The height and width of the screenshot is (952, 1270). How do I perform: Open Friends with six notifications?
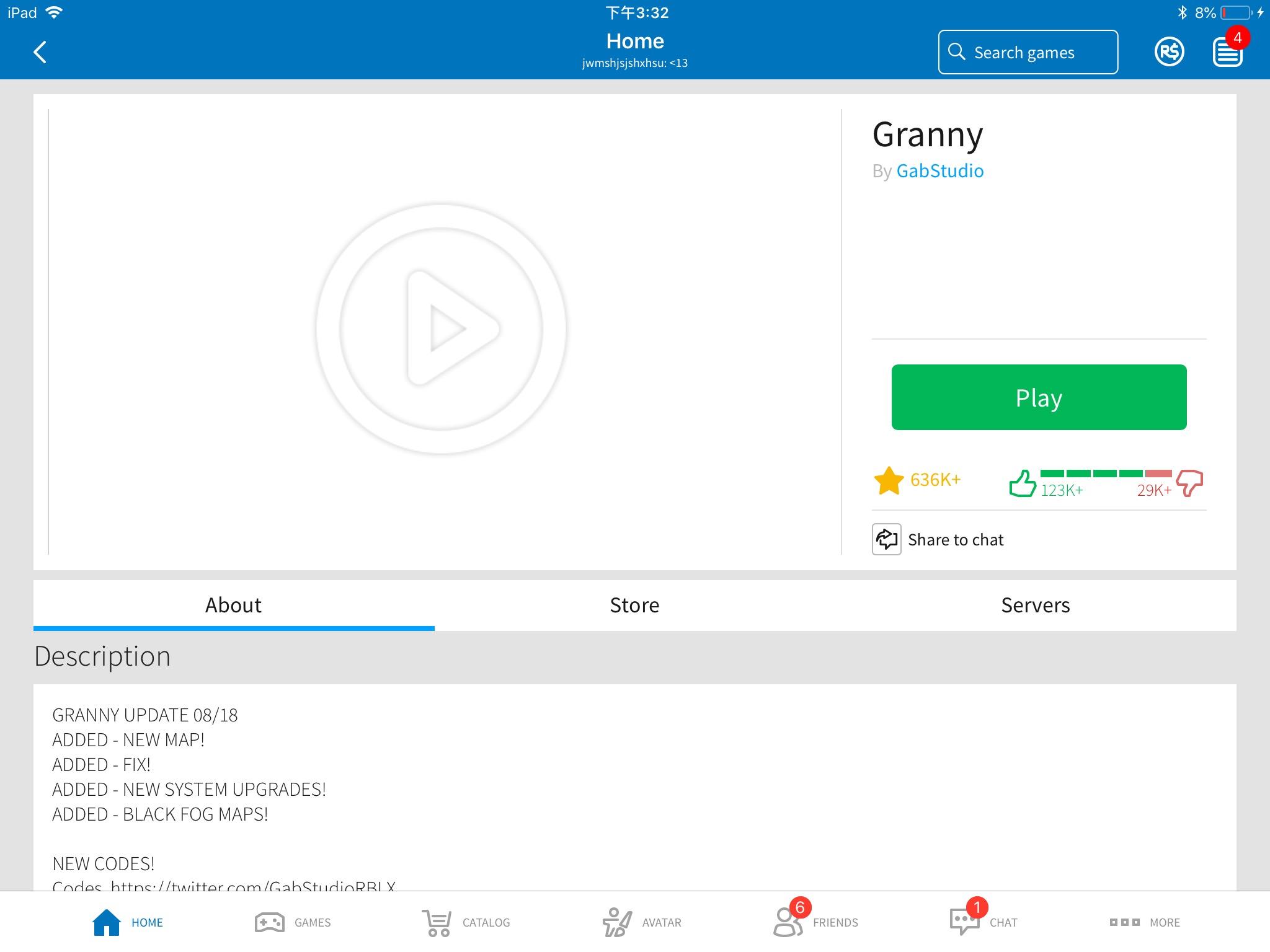click(x=788, y=922)
